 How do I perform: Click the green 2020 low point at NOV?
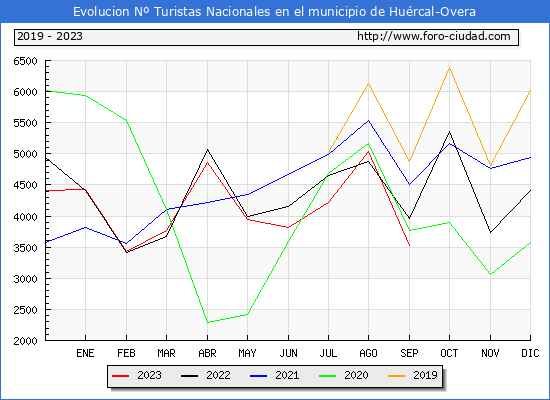coord(490,274)
